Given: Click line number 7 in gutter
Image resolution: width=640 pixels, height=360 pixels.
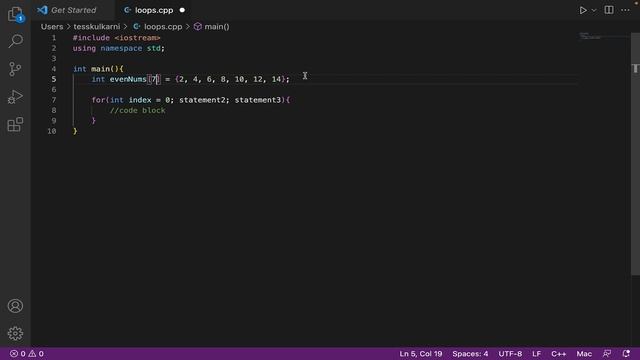Looking at the screenshot, I should 53,100.
